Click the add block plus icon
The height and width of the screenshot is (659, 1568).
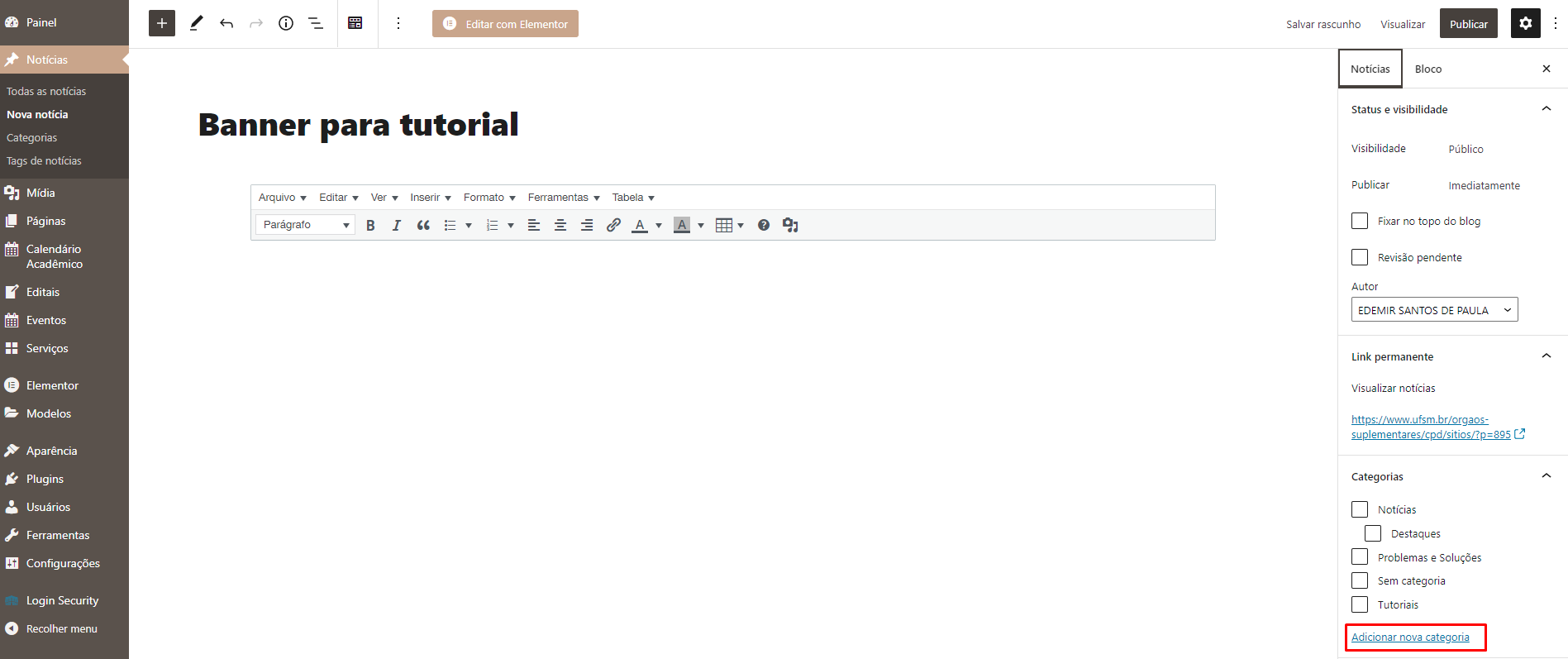(162, 23)
